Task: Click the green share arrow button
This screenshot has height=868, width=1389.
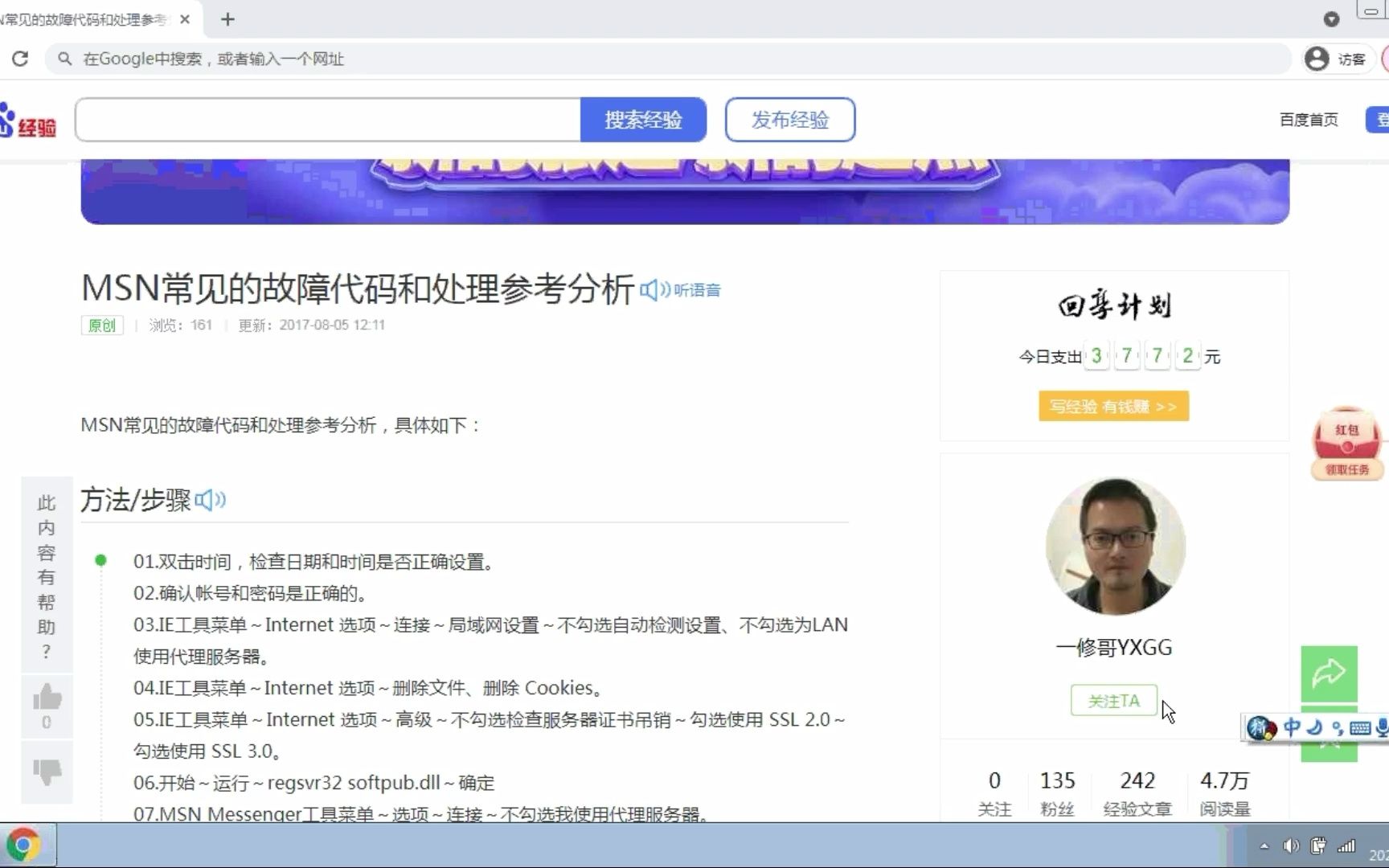Action: (1330, 674)
